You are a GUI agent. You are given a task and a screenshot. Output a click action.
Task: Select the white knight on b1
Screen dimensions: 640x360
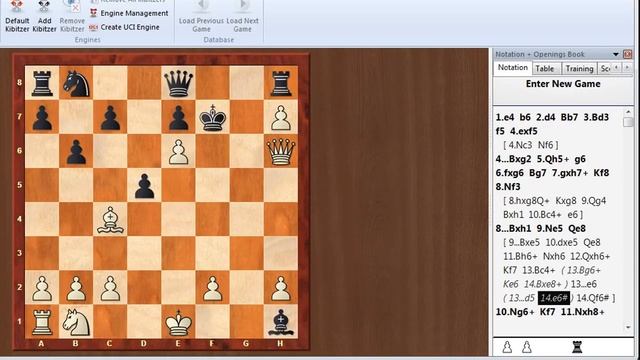pos(76,322)
